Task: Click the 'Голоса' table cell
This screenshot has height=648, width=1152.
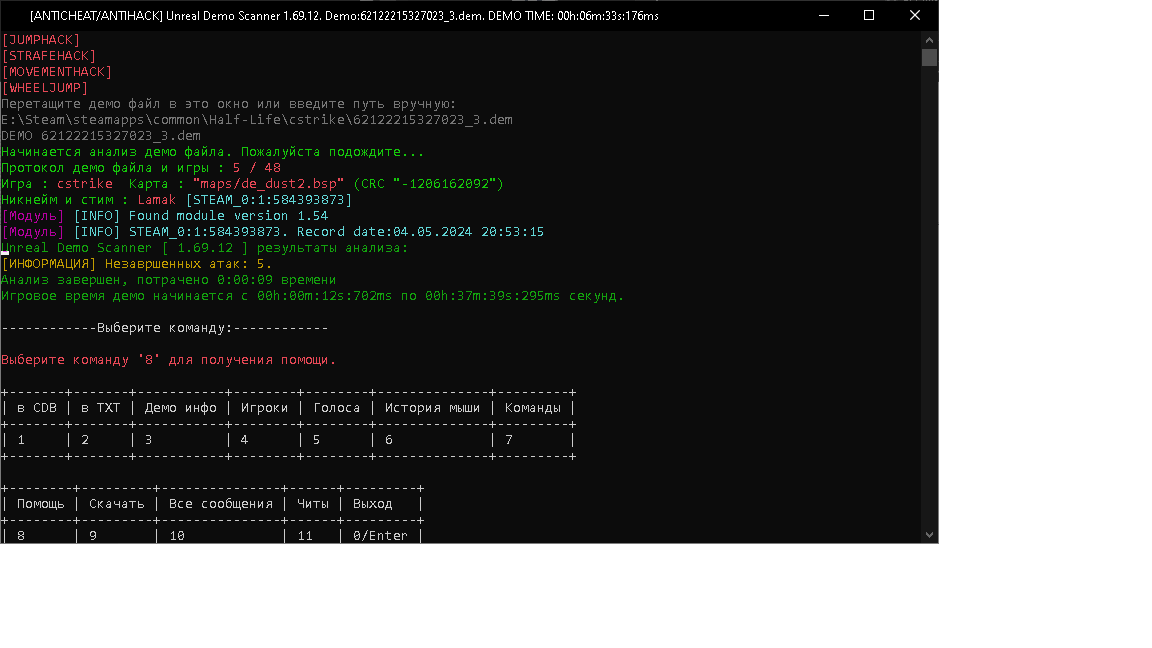Action: (x=336, y=408)
